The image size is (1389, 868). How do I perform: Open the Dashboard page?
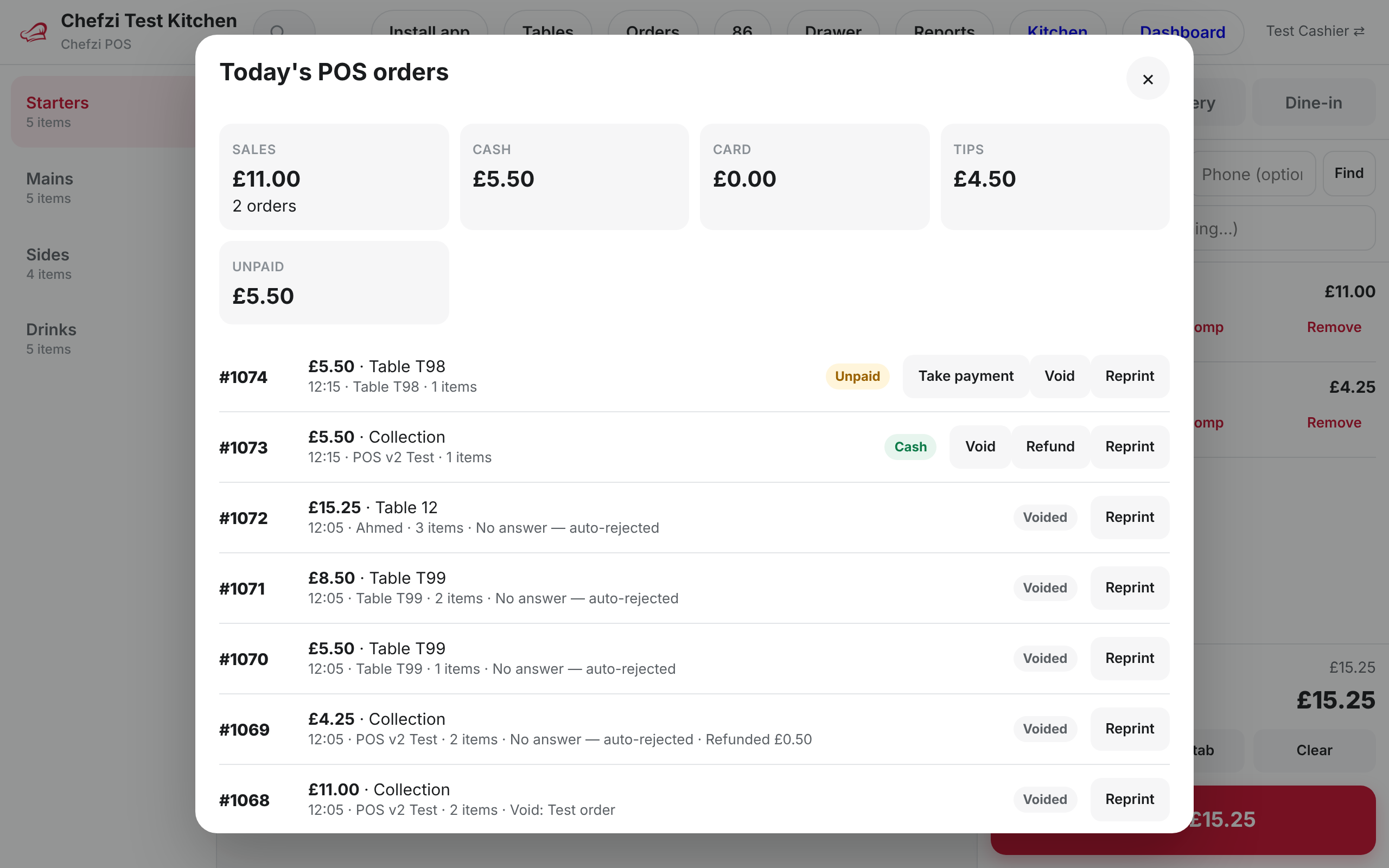pos(1182,32)
